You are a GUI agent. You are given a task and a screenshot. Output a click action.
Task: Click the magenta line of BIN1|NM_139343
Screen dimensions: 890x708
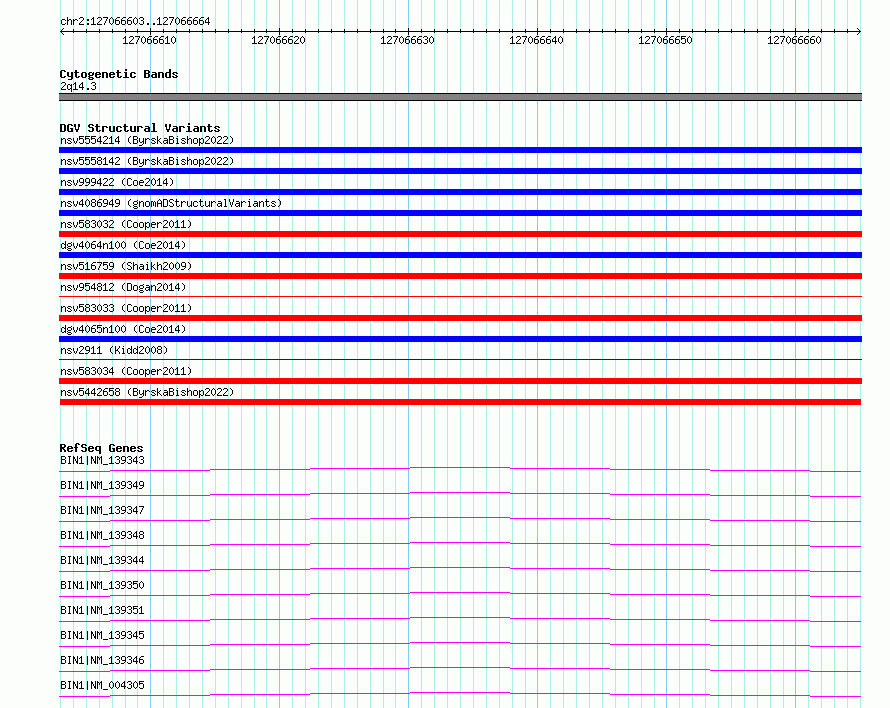[x=460, y=469]
